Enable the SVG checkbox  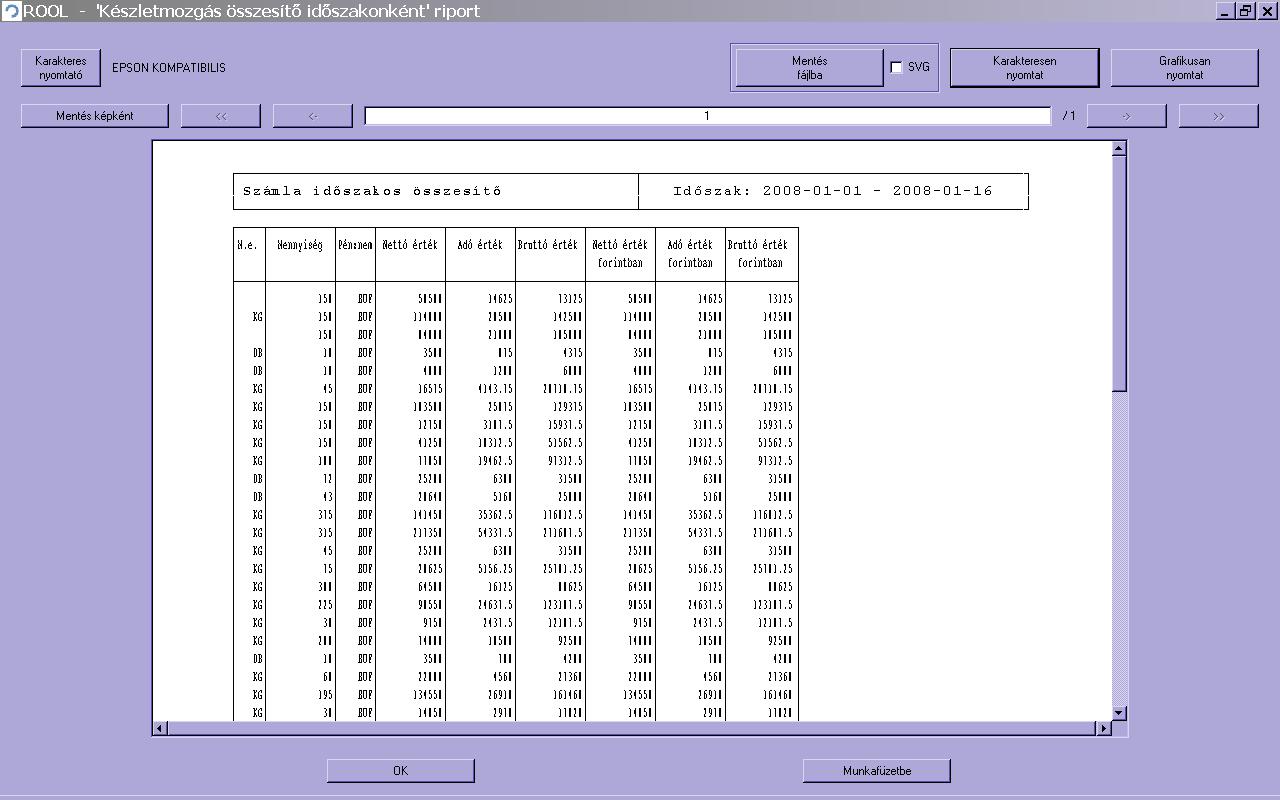tap(896, 68)
